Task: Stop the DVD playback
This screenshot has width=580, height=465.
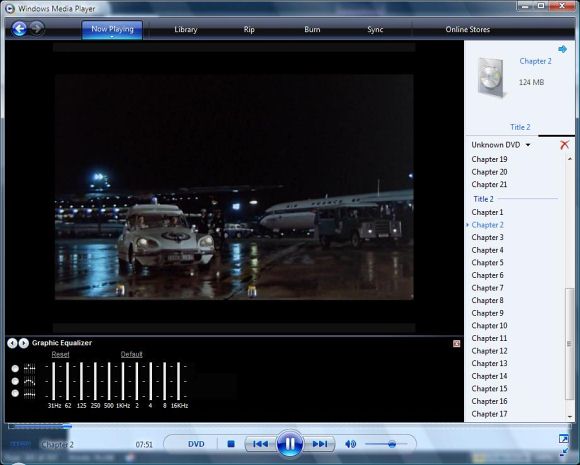Action: (x=231, y=444)
